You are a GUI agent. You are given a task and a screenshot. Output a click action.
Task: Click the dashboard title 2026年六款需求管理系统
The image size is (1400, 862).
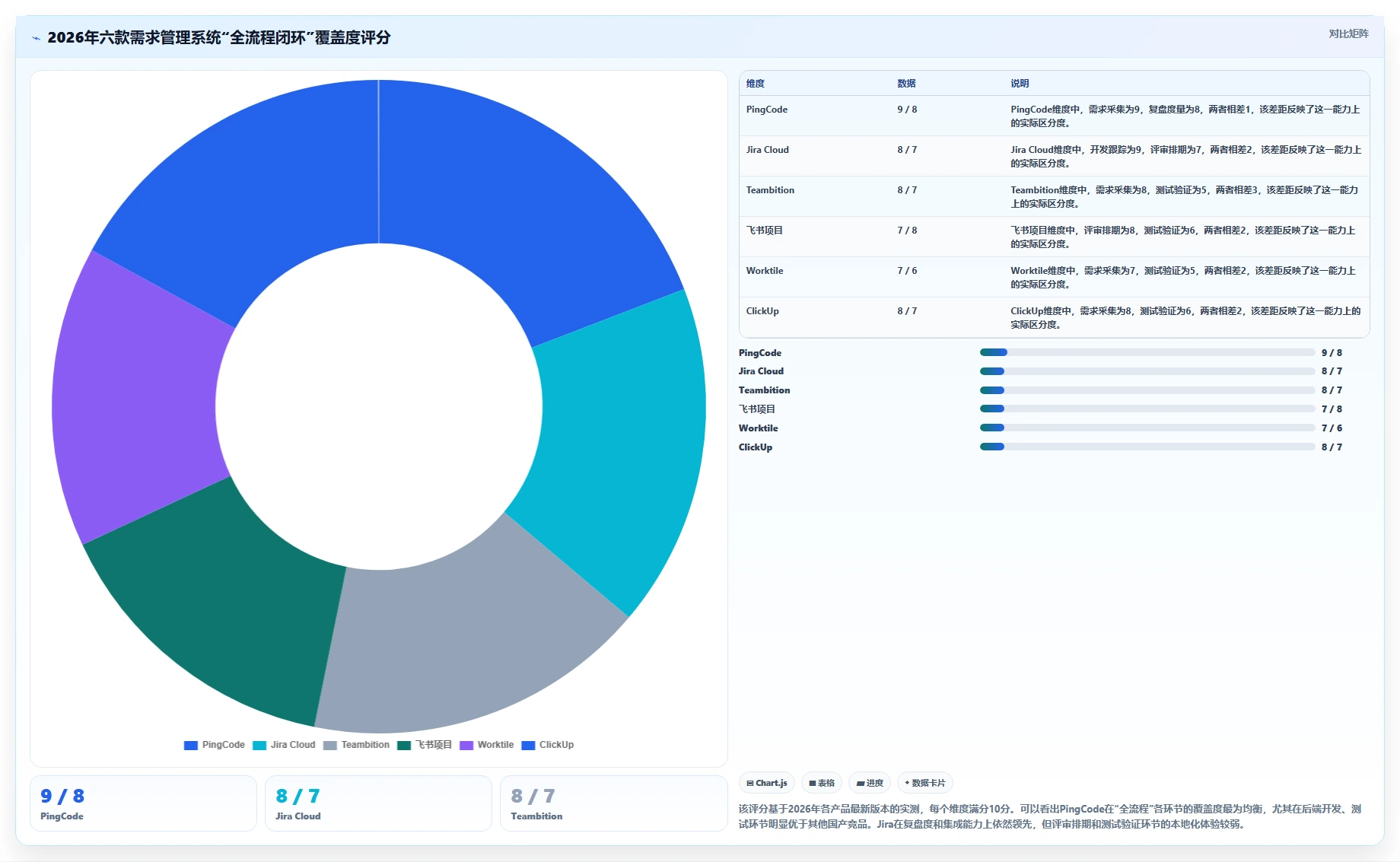pos(218,37)
